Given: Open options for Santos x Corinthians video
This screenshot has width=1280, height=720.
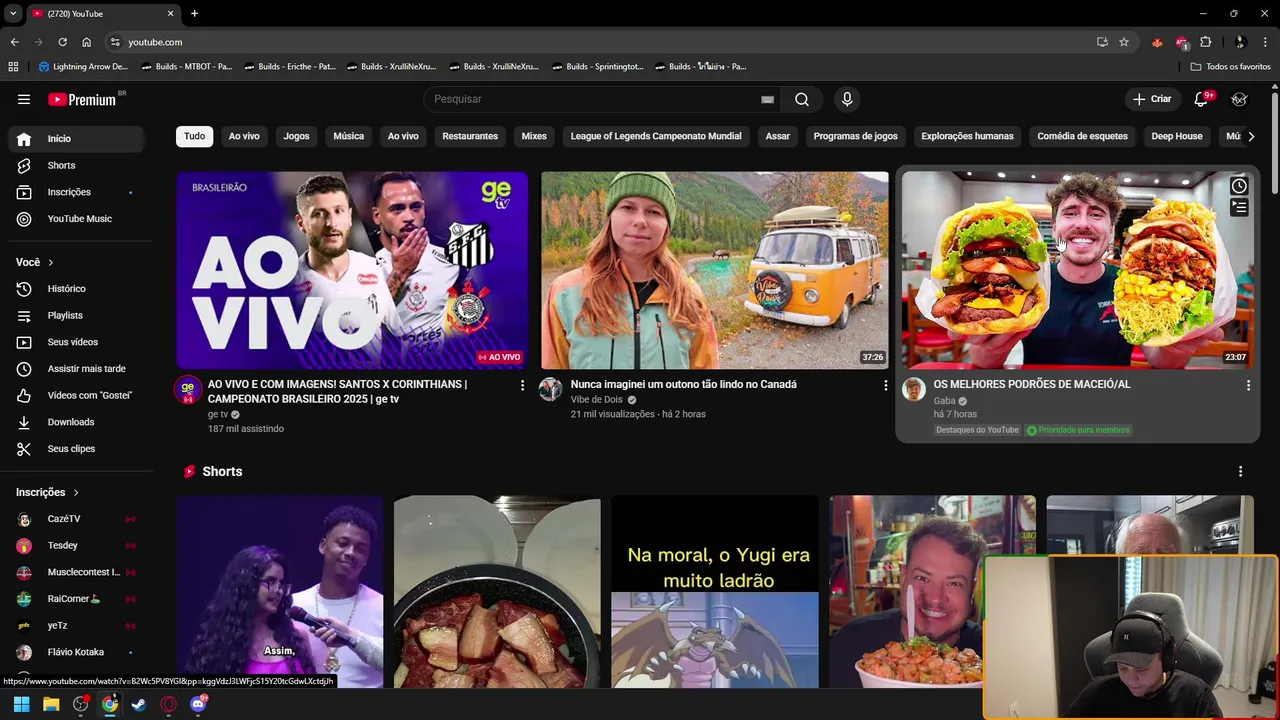Looking at the screenshot, I should (522, 385).
